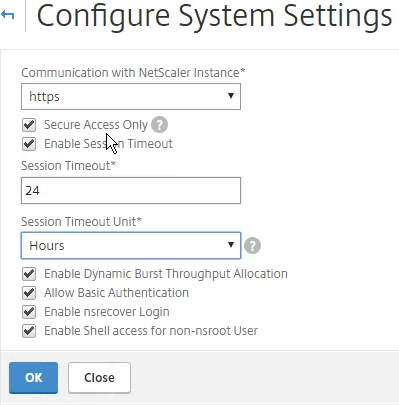The width and height of the screenshot is (399, 405).
Task: Toggle the Secure Access Only checkbox
Action: coord(29,125)
